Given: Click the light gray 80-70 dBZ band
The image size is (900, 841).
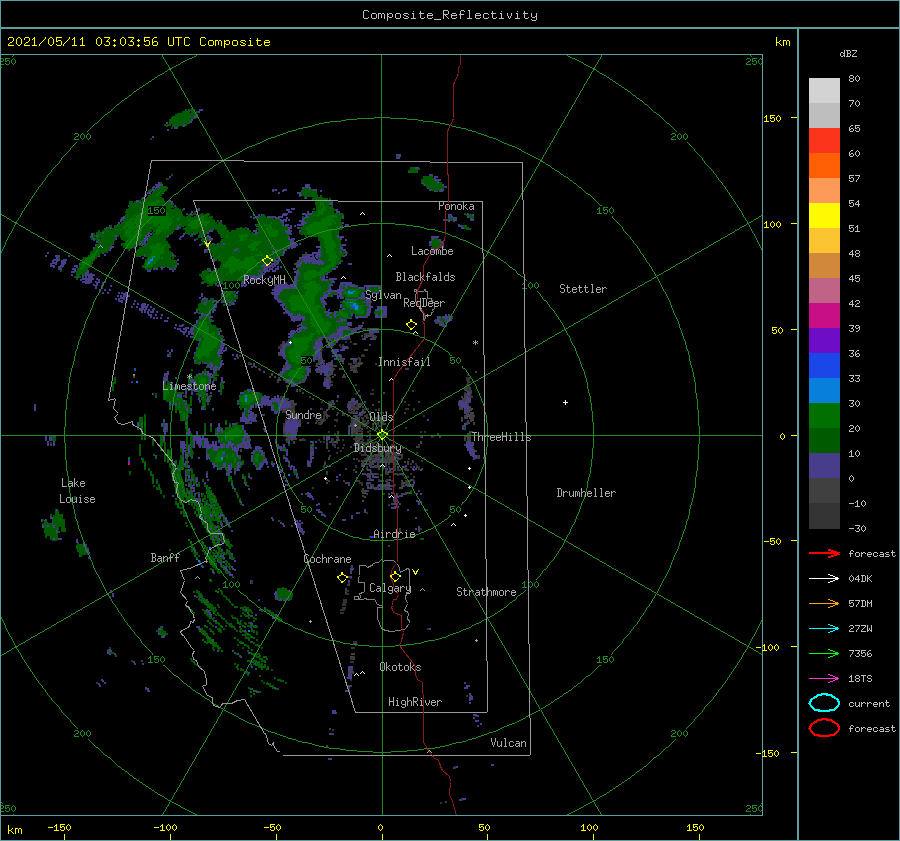Looking at the screenshot, I should tap(824, 91).
